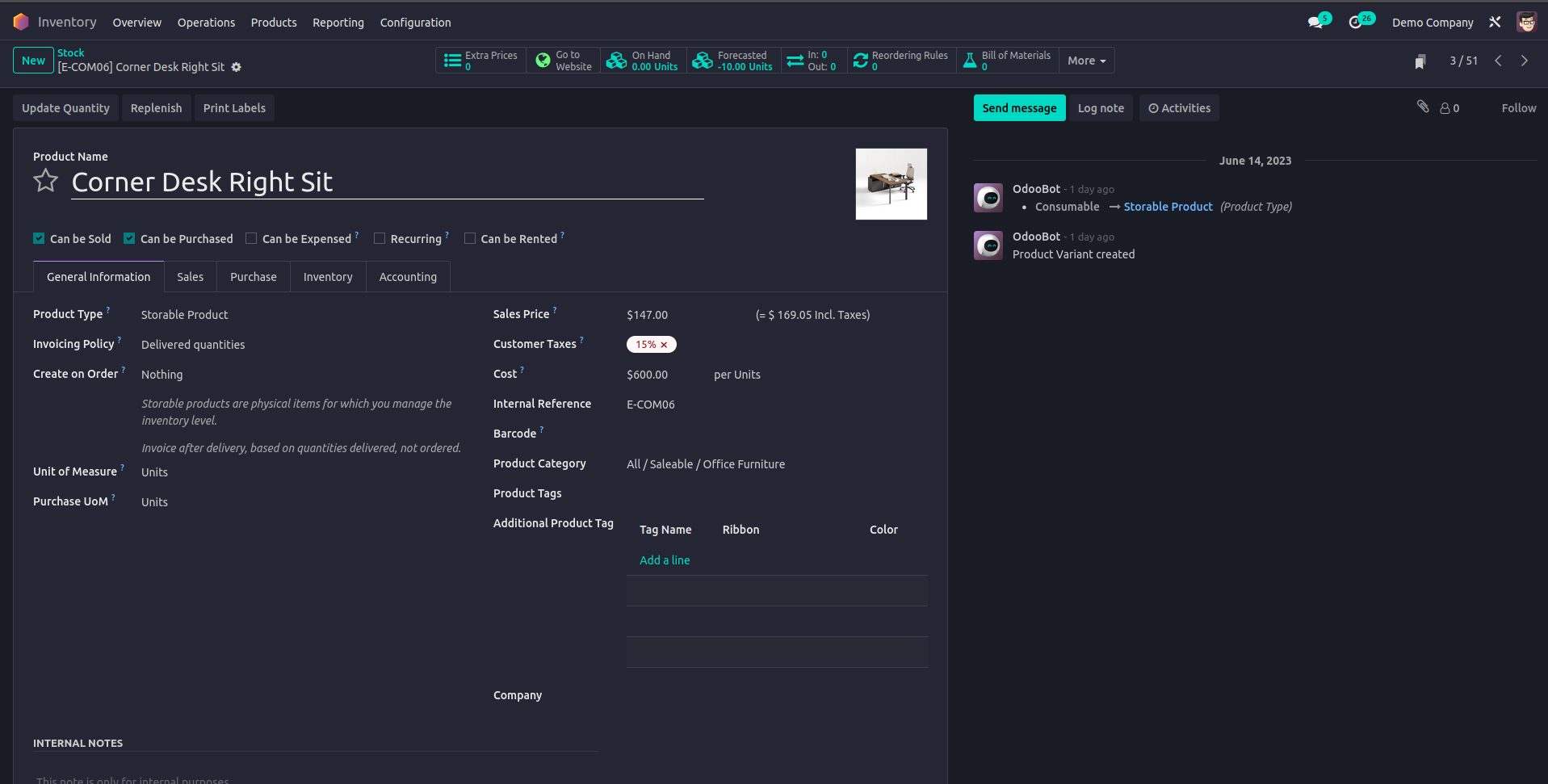Switch to the Accounting tab
Screen dimensions: 1548x784
click(x=408, y=277)
